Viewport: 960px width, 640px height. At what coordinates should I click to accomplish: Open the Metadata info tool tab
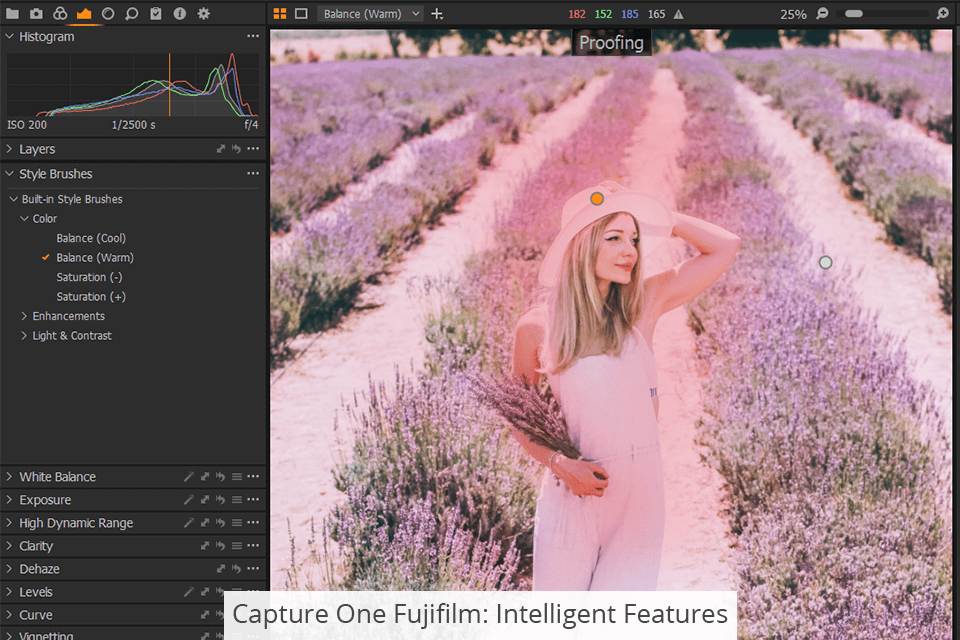click(180, 14)
